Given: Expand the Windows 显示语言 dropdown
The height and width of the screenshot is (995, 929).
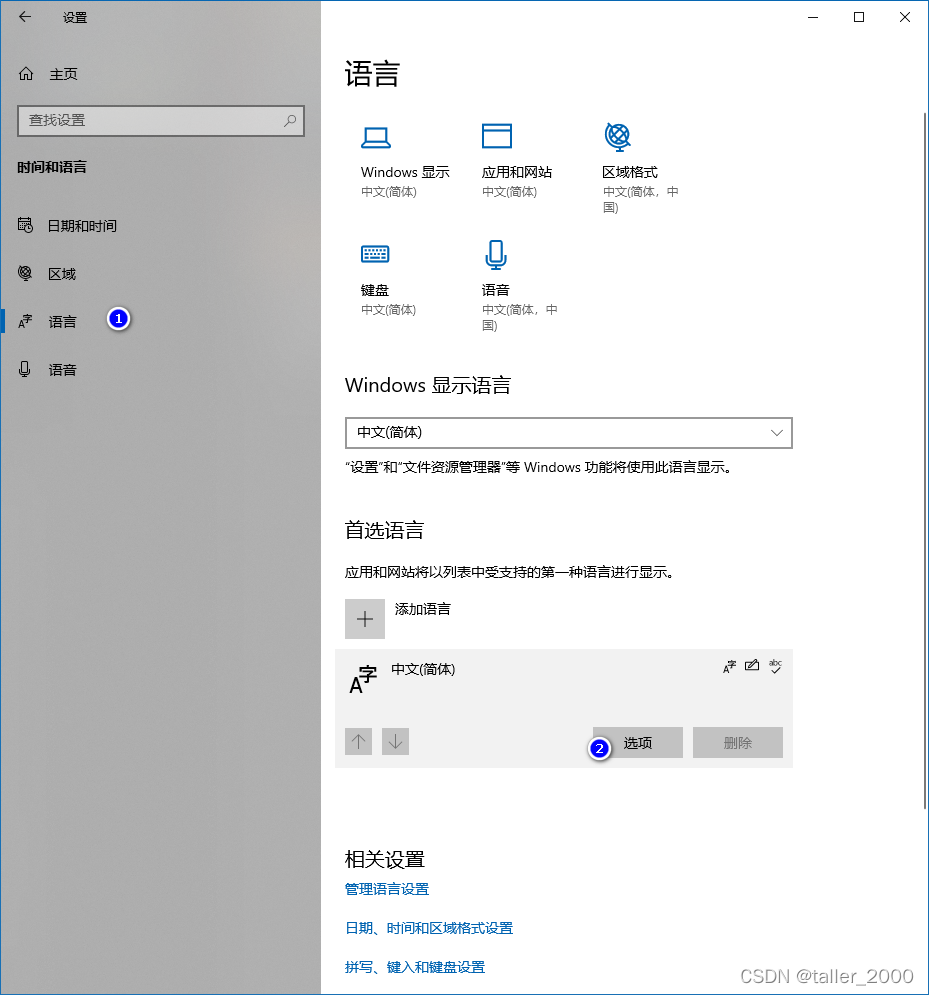Looking at the screenshot, I should [x=569, y=433].
